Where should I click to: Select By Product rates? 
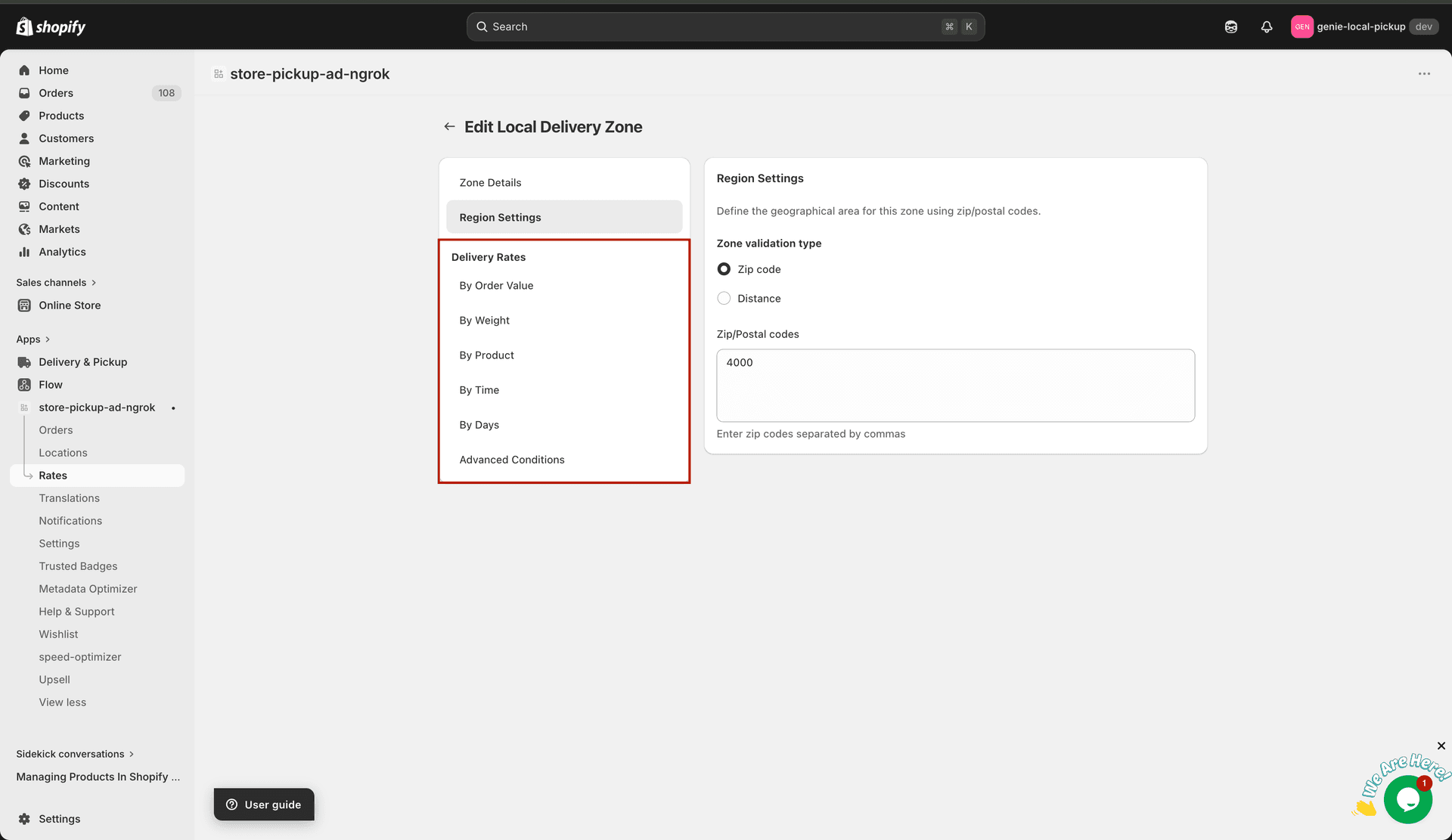point(564,355)
